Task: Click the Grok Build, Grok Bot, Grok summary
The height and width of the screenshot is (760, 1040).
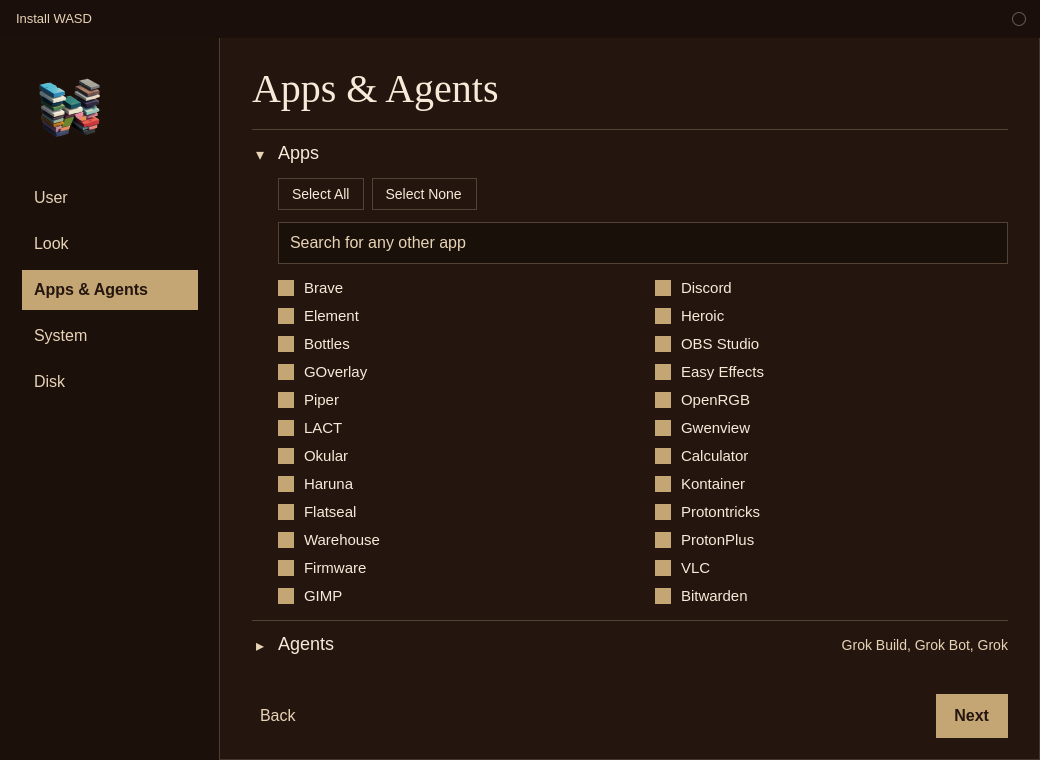Action: tap(924, 645)
